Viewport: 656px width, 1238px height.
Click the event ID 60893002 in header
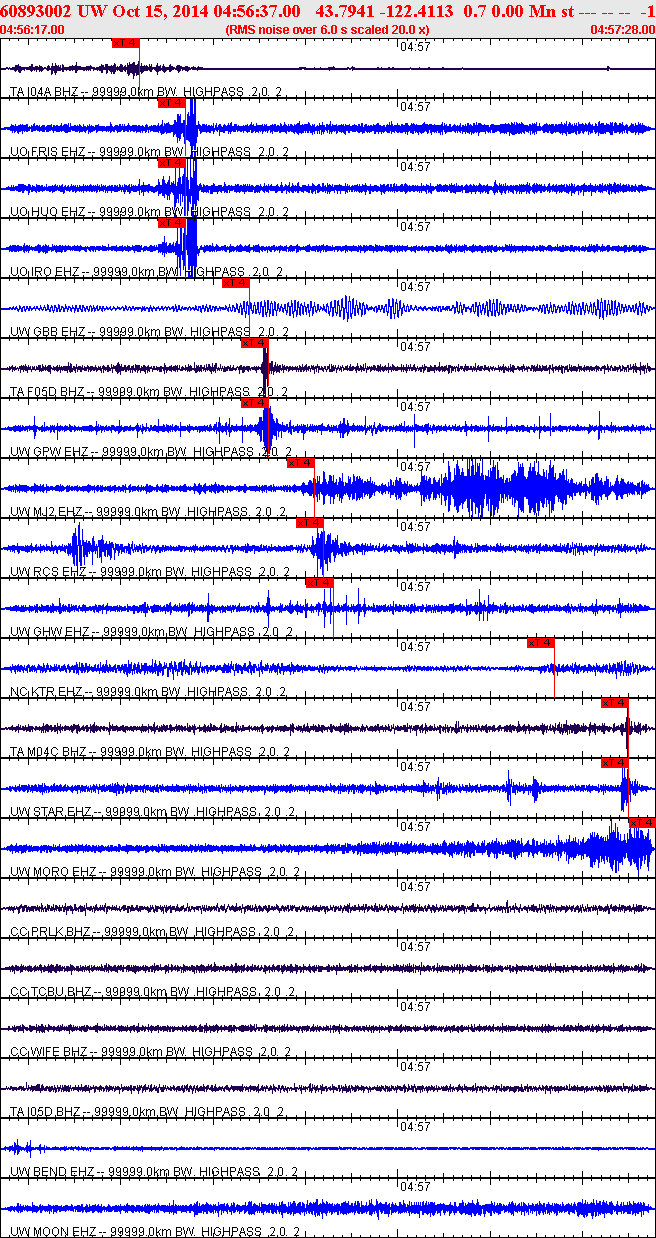click(35, 11)
